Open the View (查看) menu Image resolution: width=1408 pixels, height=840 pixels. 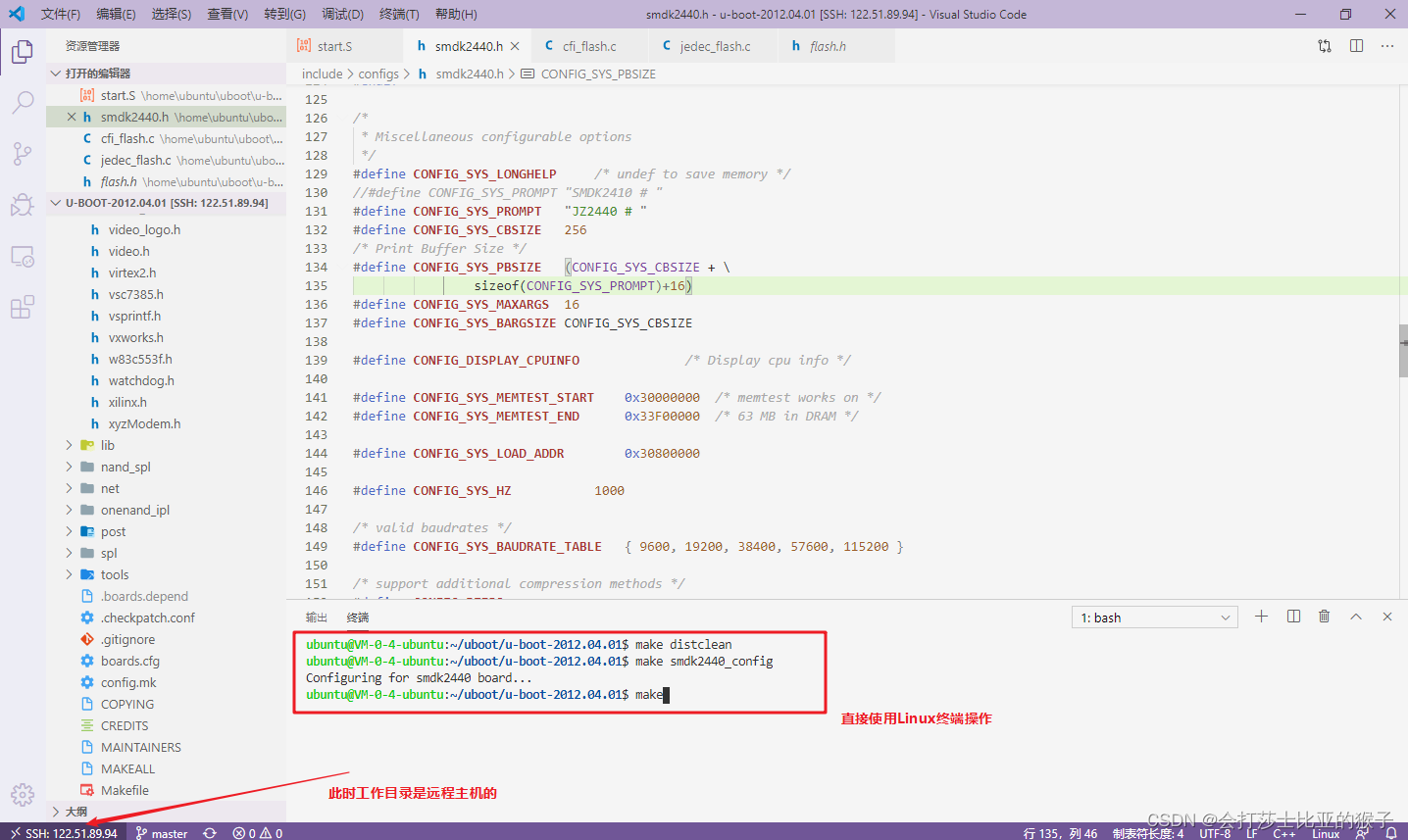click(227, 14)
